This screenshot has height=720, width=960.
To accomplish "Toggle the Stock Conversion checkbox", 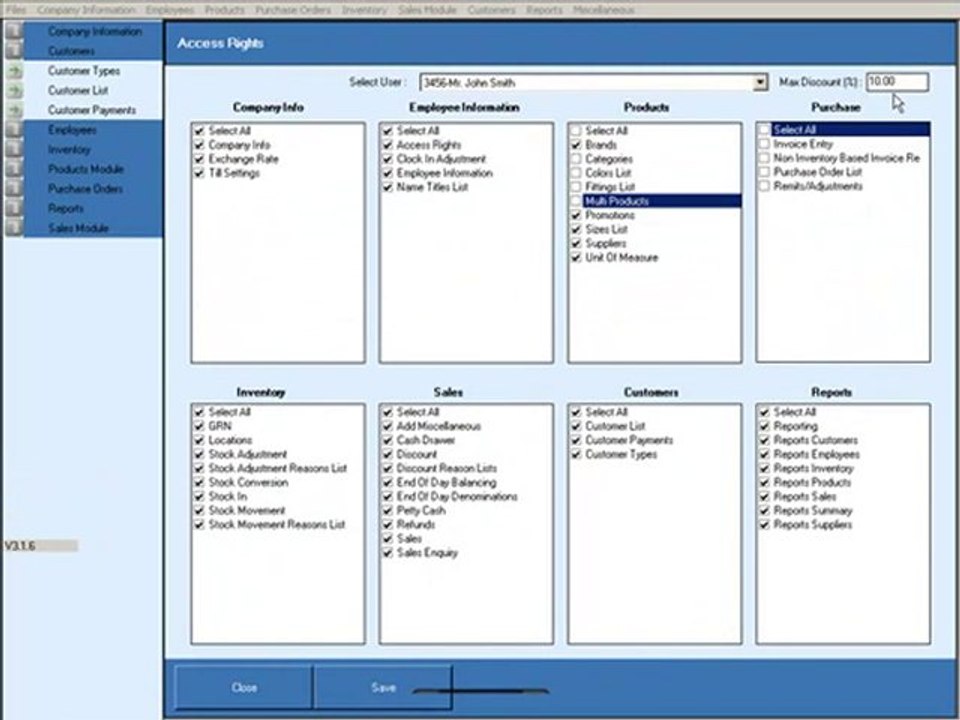I will point(199,482).
